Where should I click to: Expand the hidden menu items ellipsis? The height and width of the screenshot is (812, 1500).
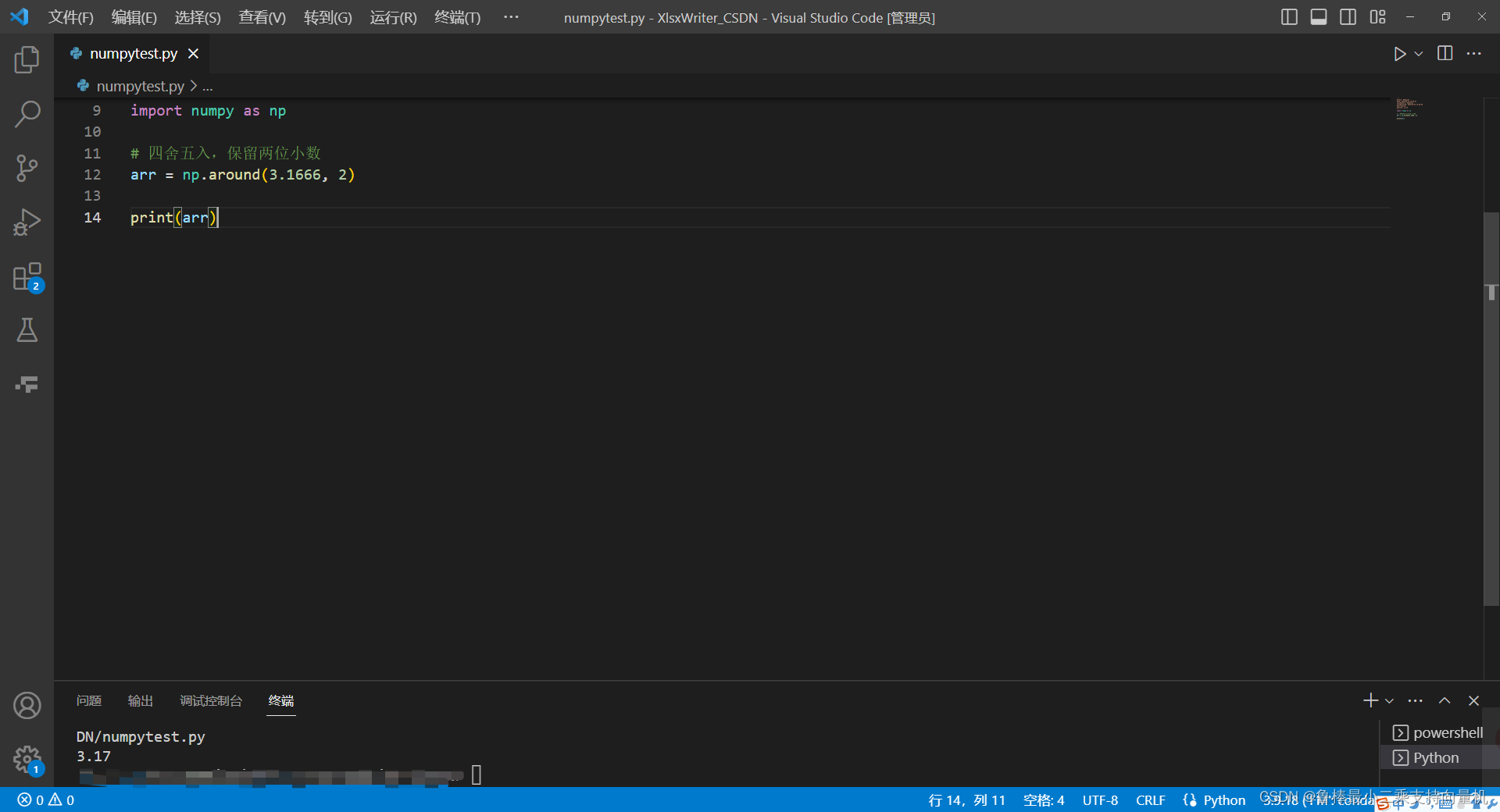point(511,16)
